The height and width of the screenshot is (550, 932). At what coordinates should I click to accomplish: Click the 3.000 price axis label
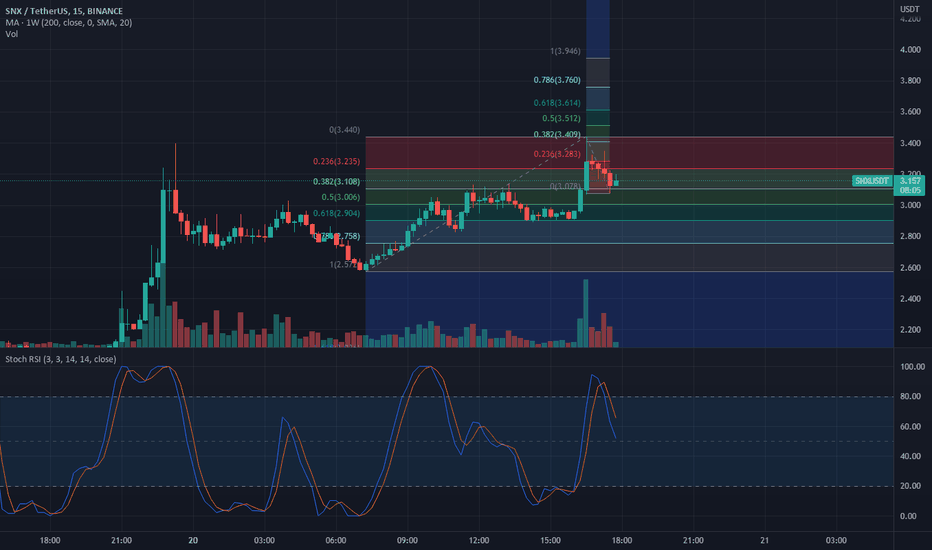910,205
